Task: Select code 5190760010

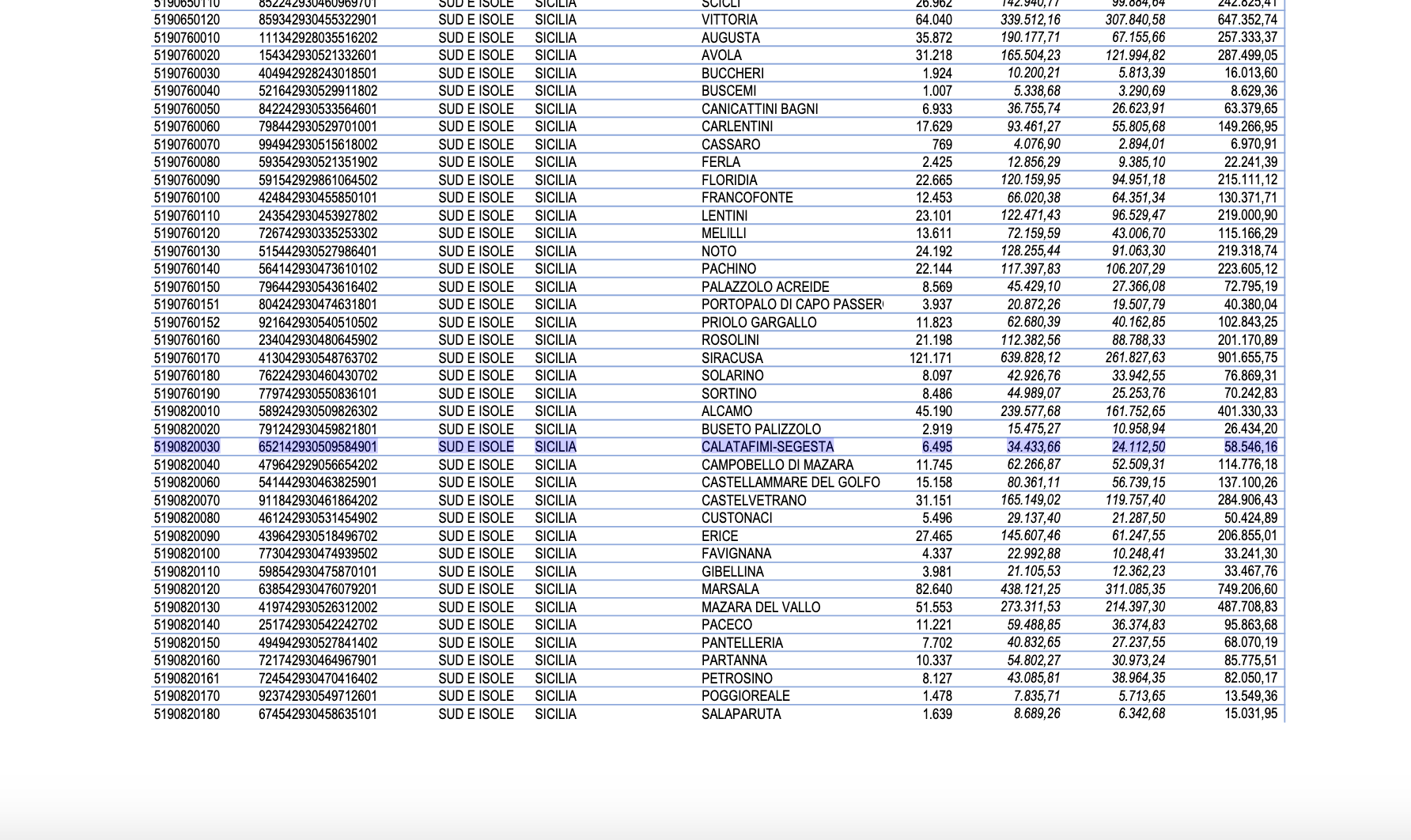Action: point(187,38)
